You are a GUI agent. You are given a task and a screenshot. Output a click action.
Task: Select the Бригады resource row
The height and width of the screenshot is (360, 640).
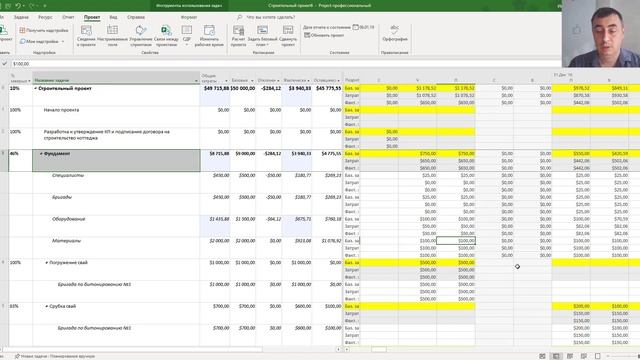pyautogui.click(x=62, y=197)
